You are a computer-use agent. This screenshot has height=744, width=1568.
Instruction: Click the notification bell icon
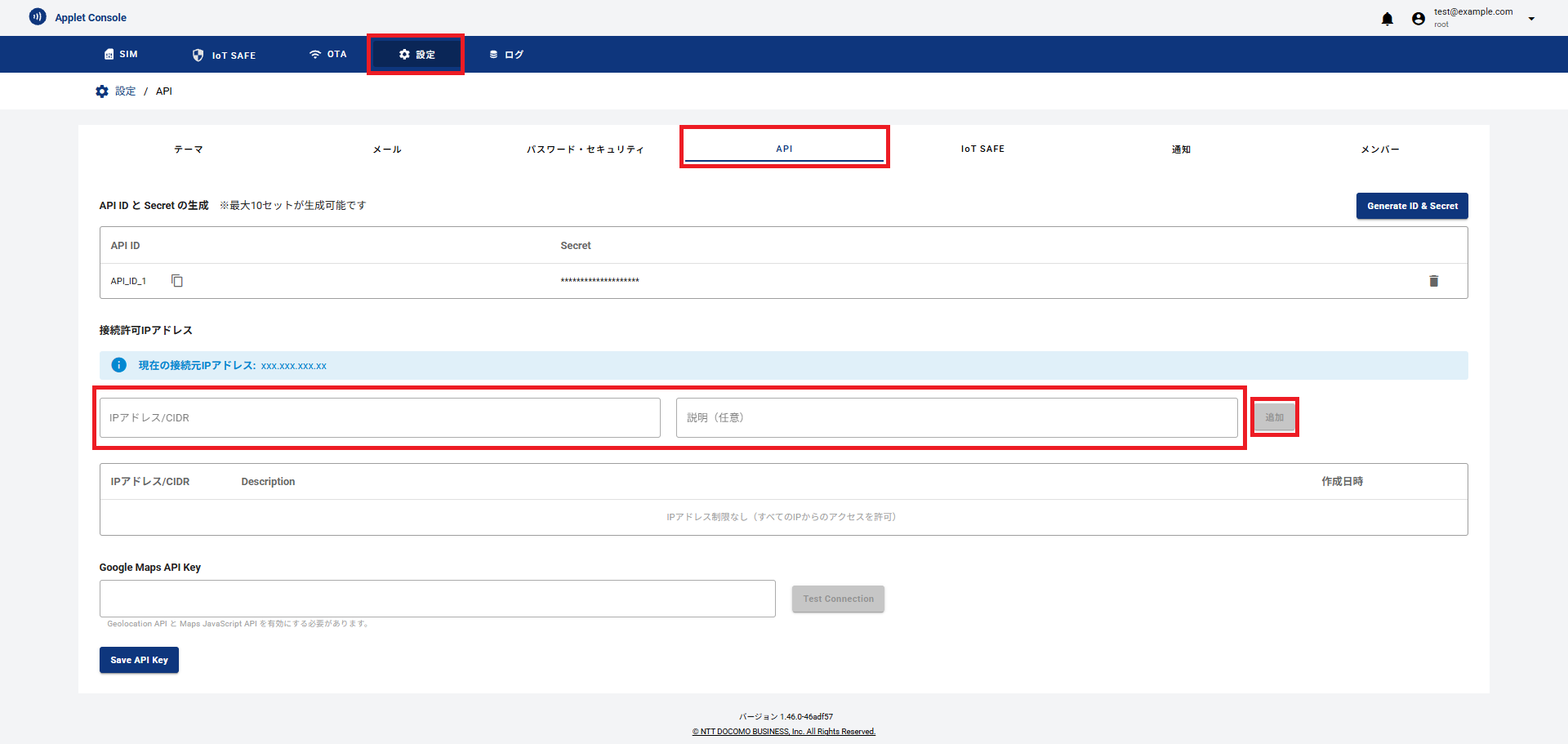click(x=1387, y=19)
